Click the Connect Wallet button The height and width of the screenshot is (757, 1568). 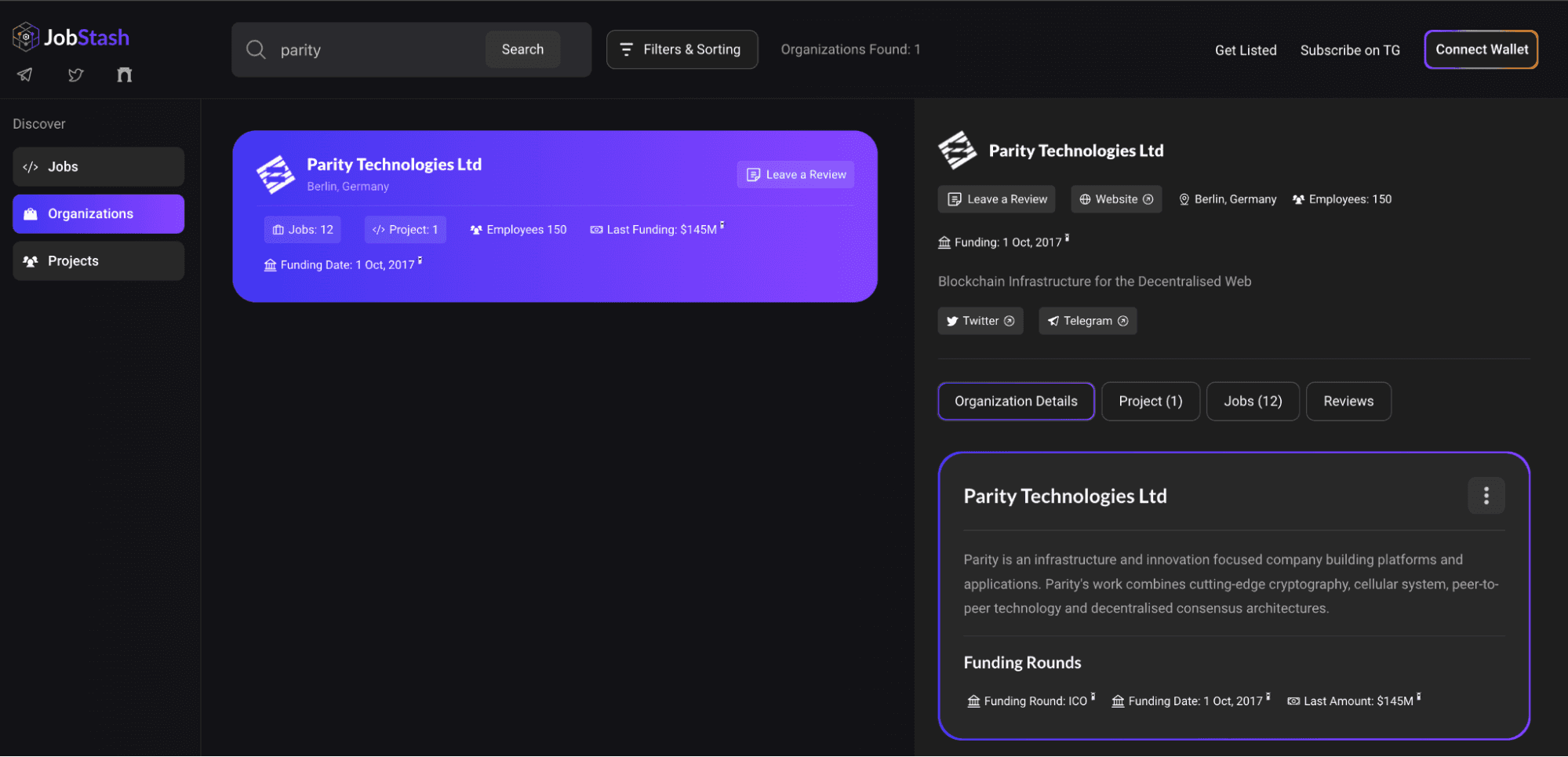coord(1481,49)
